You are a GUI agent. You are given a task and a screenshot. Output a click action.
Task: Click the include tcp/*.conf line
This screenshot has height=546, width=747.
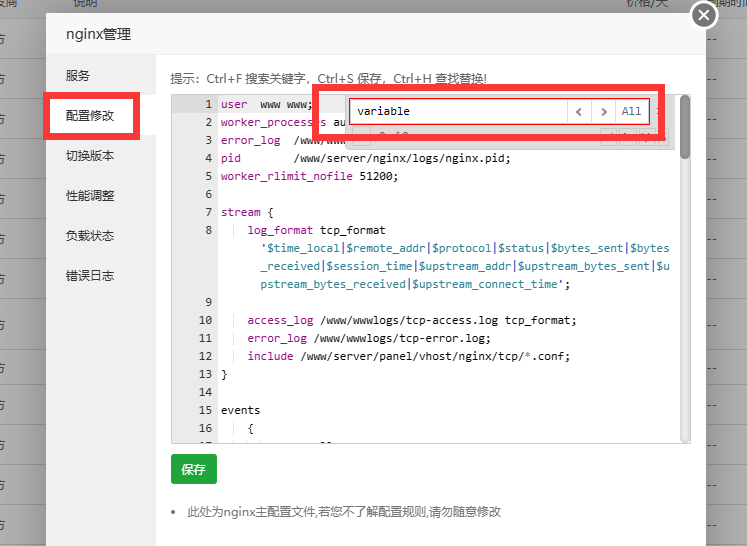408,356
